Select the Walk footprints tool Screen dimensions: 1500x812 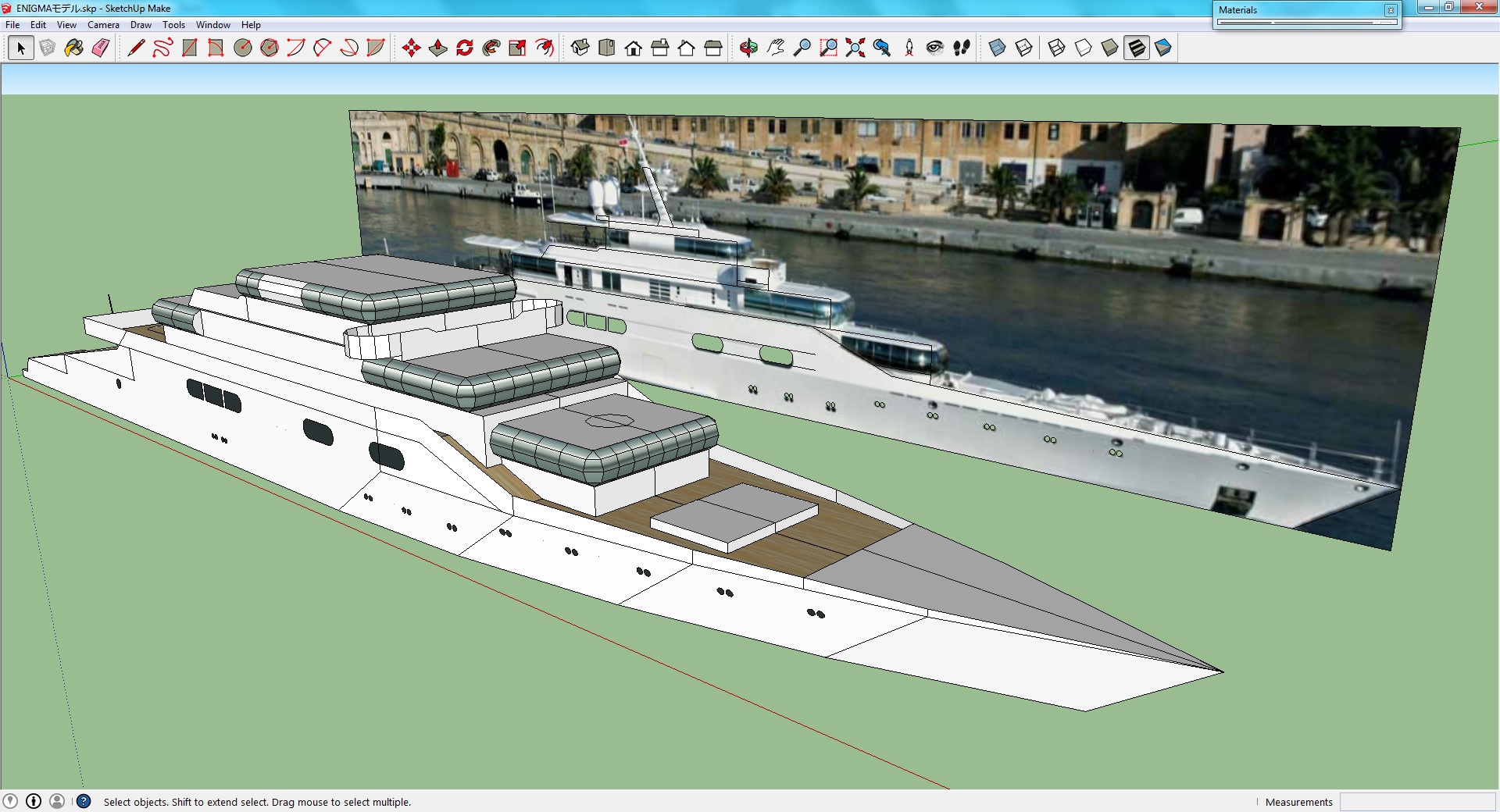click(962, 48)
